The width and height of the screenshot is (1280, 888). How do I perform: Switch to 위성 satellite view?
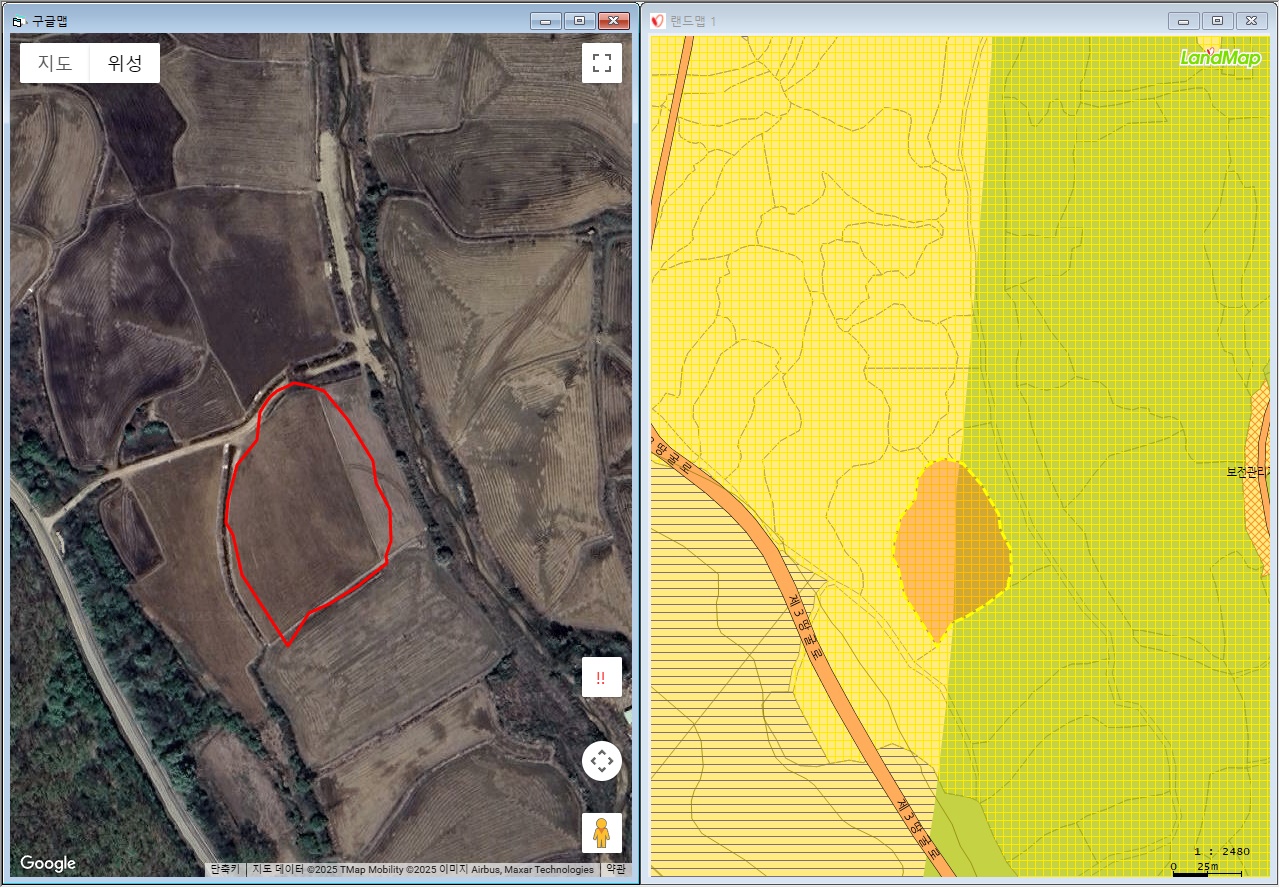(x=125, y=64)
